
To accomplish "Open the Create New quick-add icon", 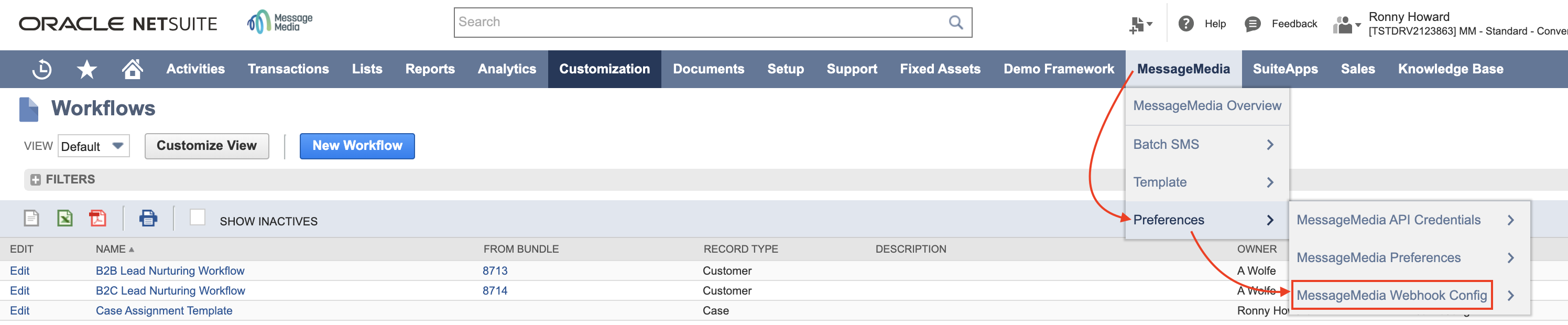I will (x=1141, y=24).
